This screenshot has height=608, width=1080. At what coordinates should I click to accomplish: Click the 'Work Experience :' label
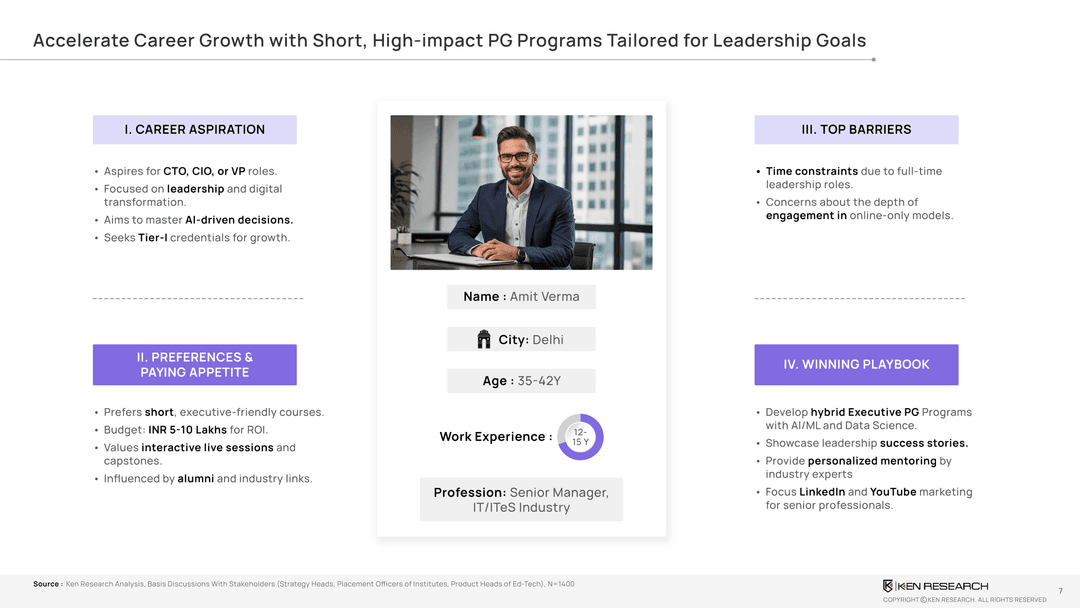point(495,437)
